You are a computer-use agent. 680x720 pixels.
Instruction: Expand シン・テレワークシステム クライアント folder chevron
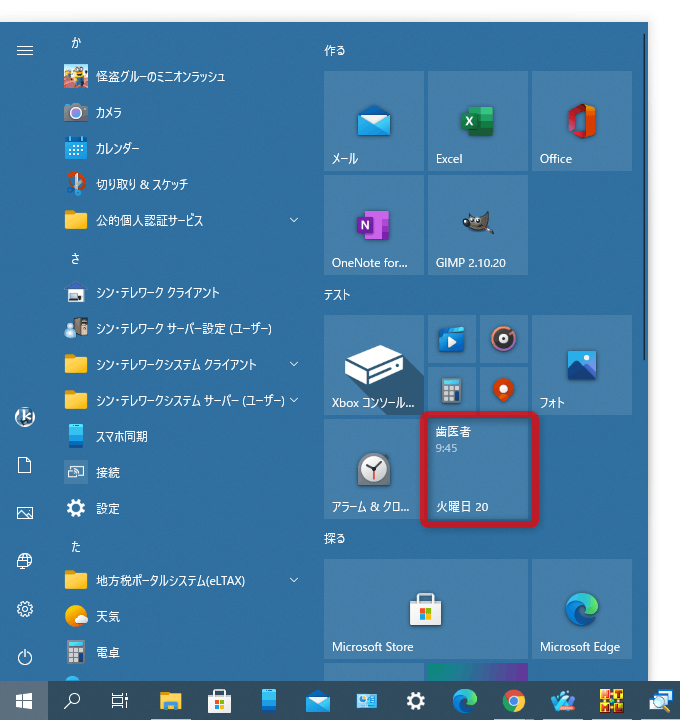click(x=294, y=364)
